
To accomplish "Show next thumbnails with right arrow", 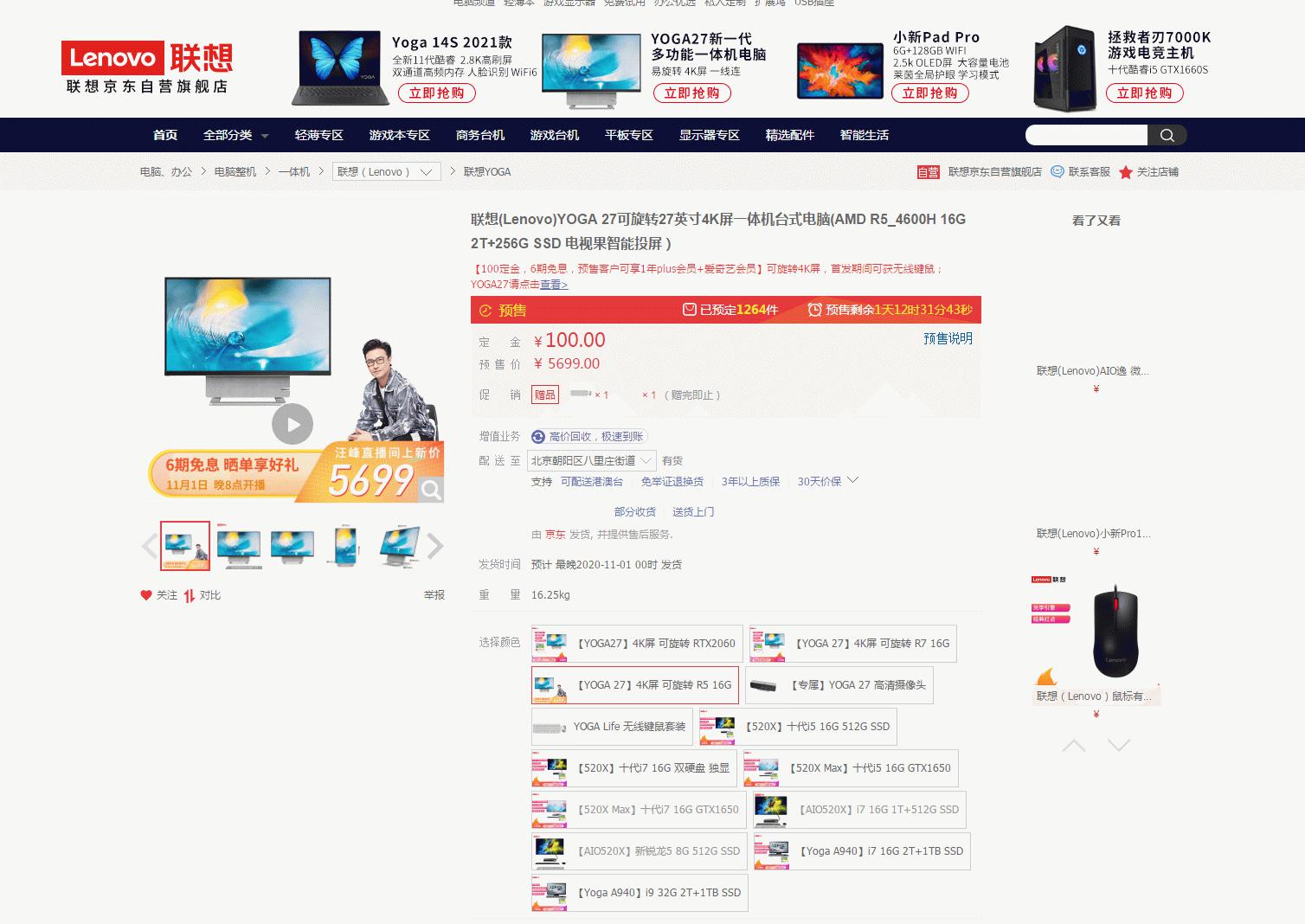I will 435,546.
